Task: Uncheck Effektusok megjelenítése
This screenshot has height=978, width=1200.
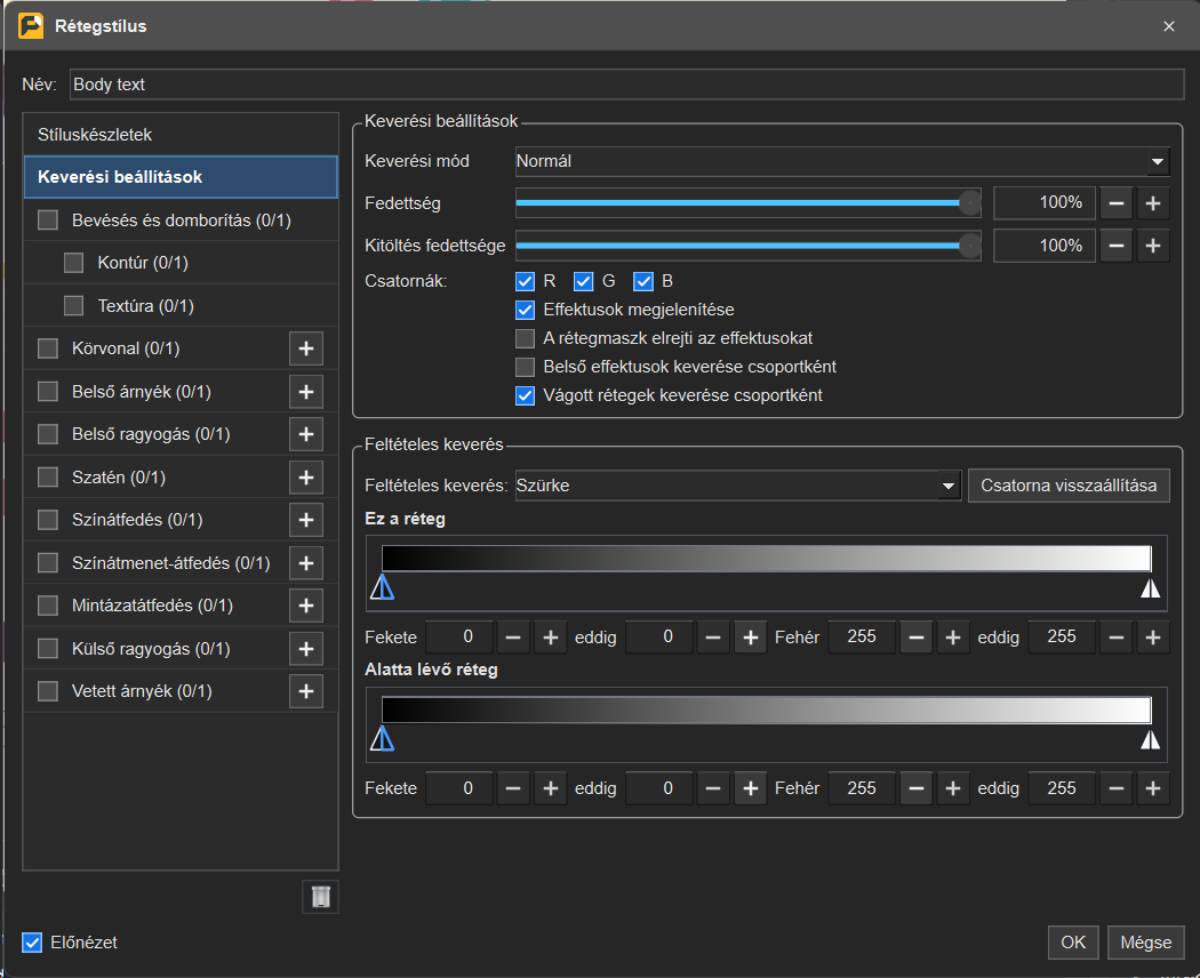Action: 525,310
